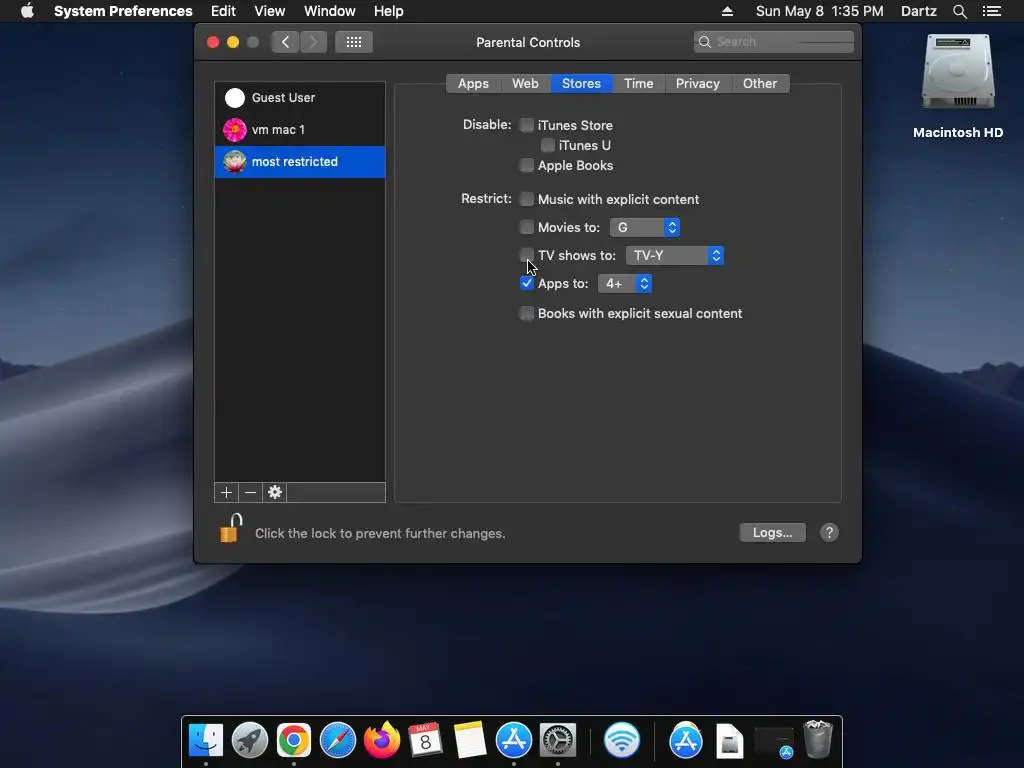
Task: Open help with the question mark button
Action: point(829,533)
